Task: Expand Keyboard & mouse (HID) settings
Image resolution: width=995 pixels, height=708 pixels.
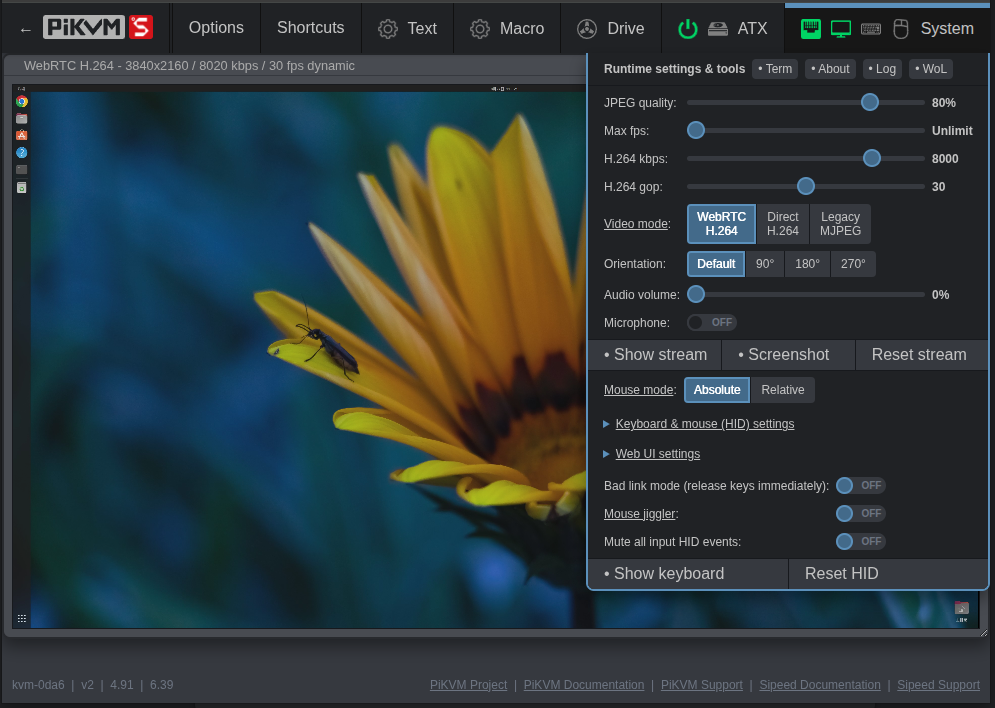Action: [x=704, y=424]
